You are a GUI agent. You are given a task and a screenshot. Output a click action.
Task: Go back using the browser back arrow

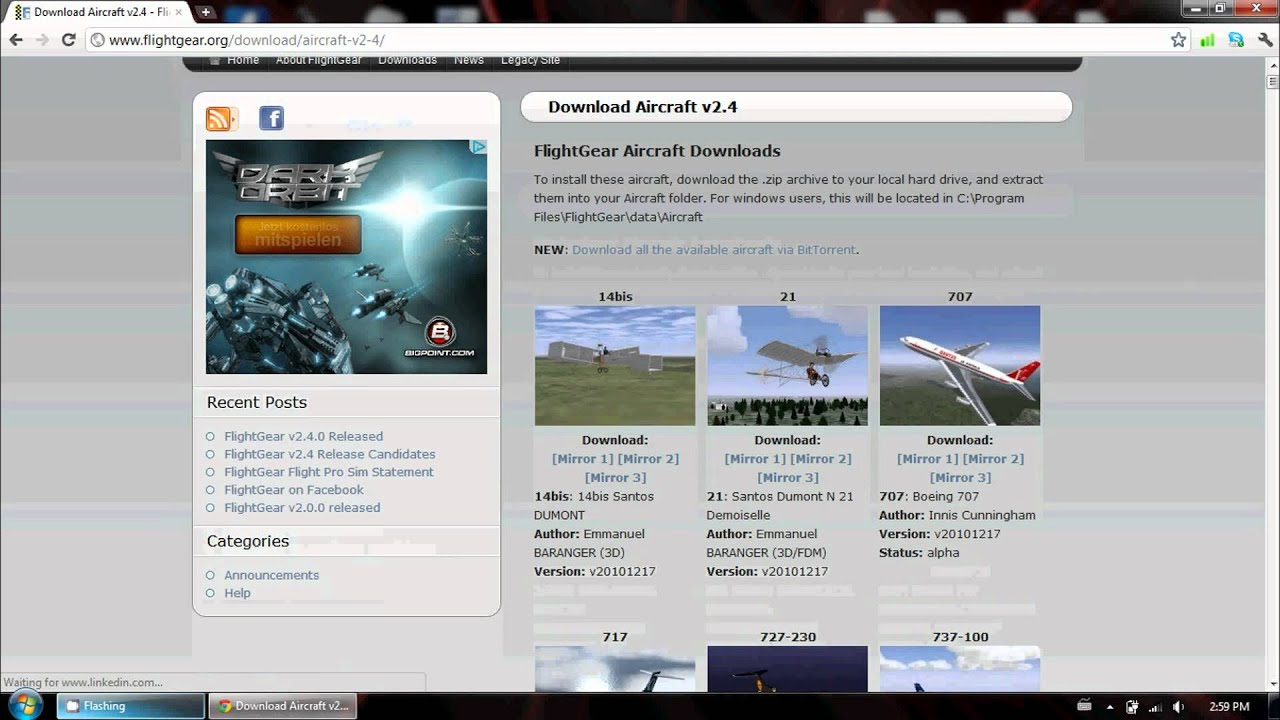16,40
